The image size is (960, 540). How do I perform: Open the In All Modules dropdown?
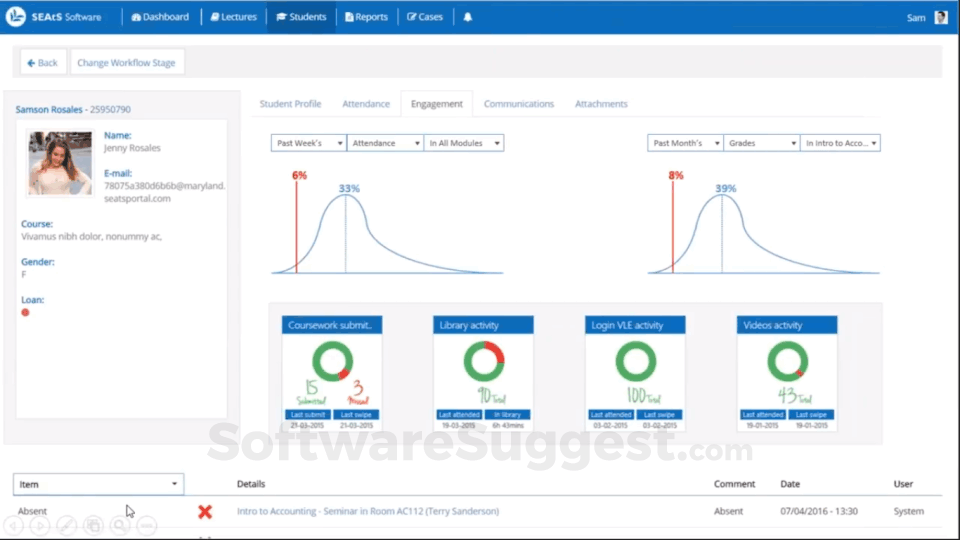463,143
